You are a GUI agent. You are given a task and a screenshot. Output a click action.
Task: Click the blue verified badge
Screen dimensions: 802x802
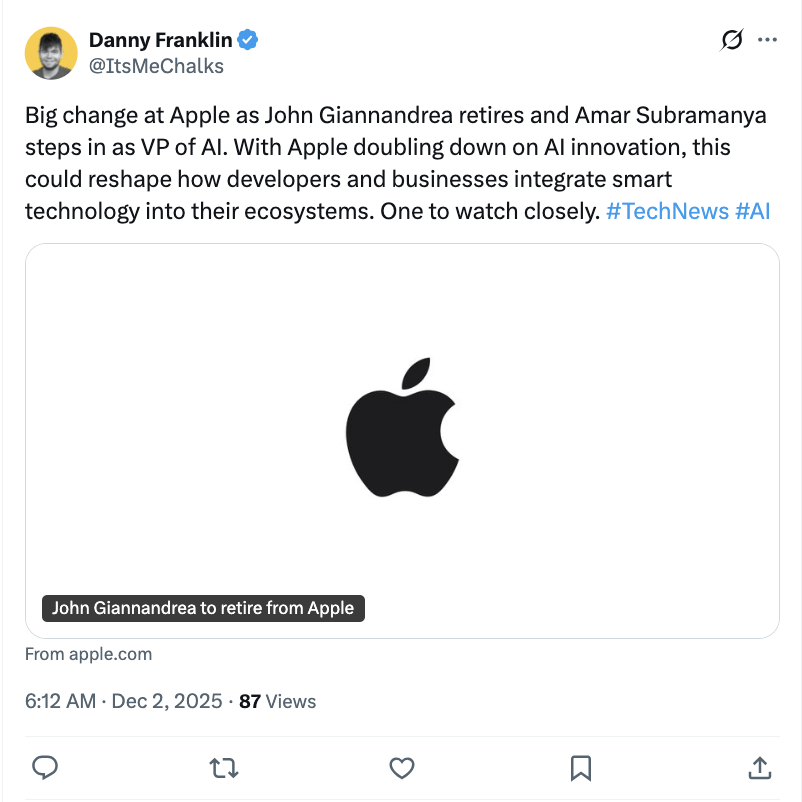(248, 40)
